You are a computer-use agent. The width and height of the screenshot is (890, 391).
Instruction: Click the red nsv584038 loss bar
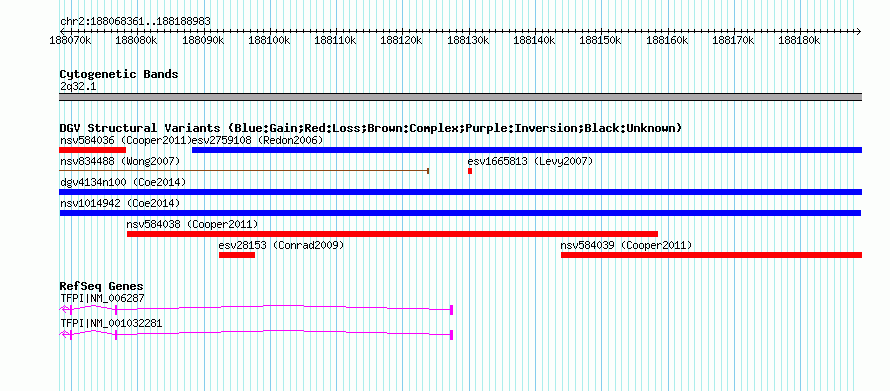[x=392, y=234]
